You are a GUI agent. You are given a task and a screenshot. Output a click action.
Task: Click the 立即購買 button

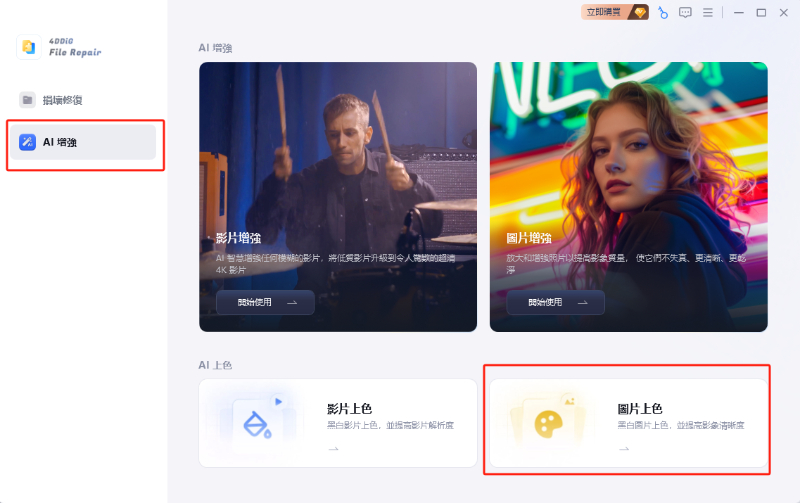pyautogui.click(x=615, y=12)
